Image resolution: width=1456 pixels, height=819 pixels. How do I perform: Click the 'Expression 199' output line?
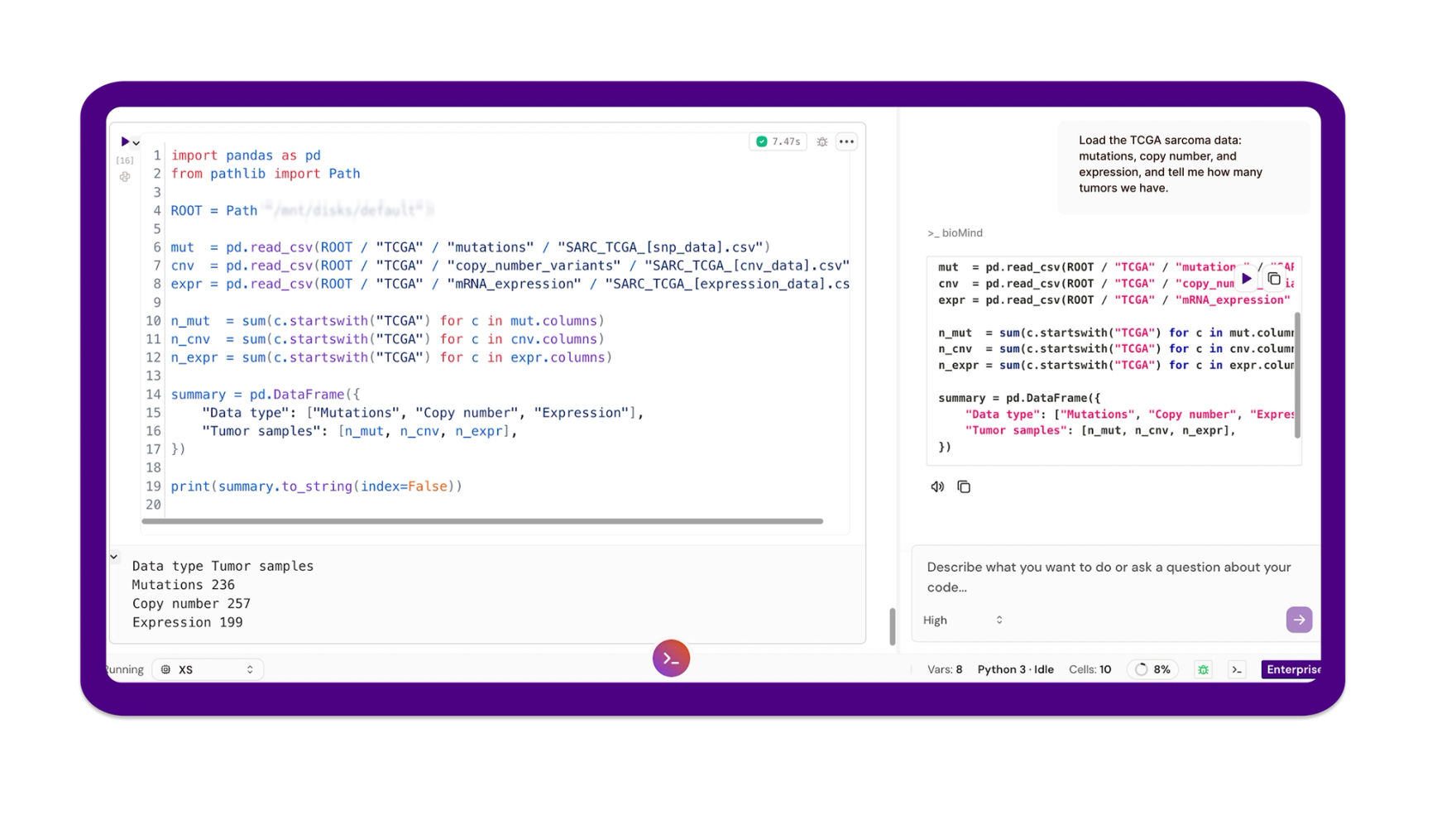tap(188, 623)
